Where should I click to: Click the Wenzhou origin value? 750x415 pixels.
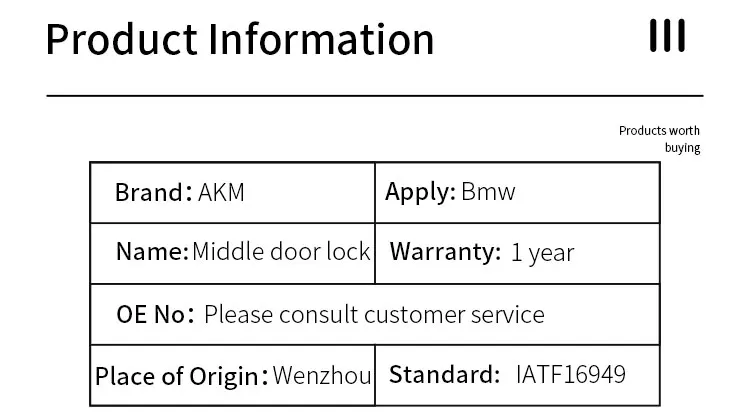coord(322,376)
